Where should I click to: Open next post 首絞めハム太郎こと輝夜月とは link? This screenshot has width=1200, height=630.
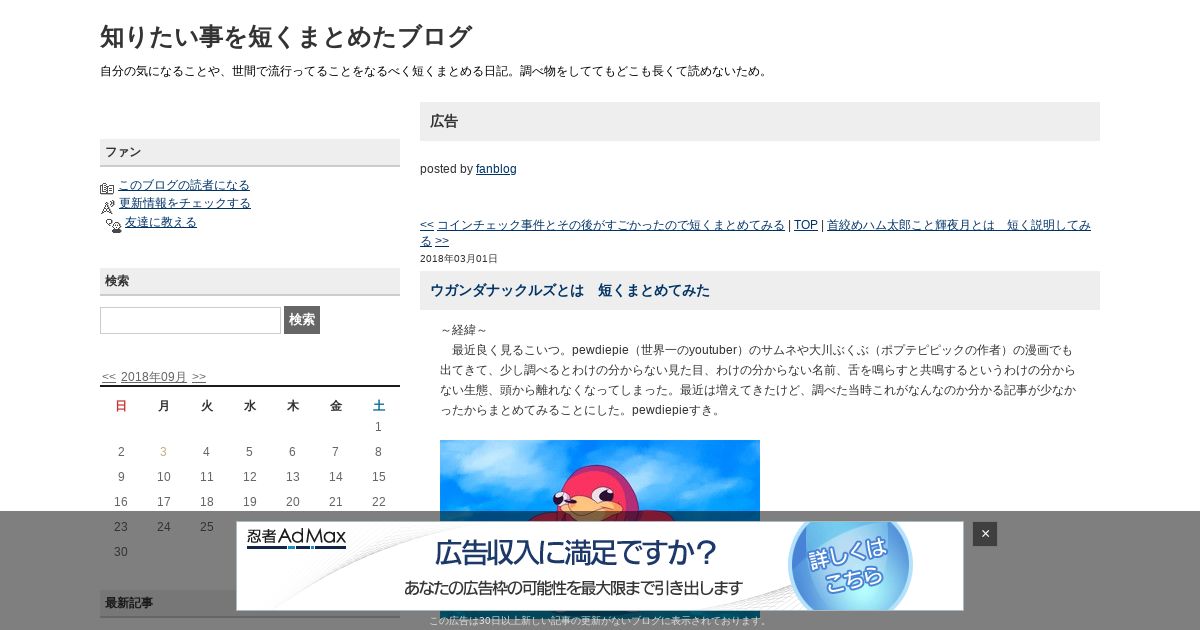pyautogui.click(x=755, y=233)
